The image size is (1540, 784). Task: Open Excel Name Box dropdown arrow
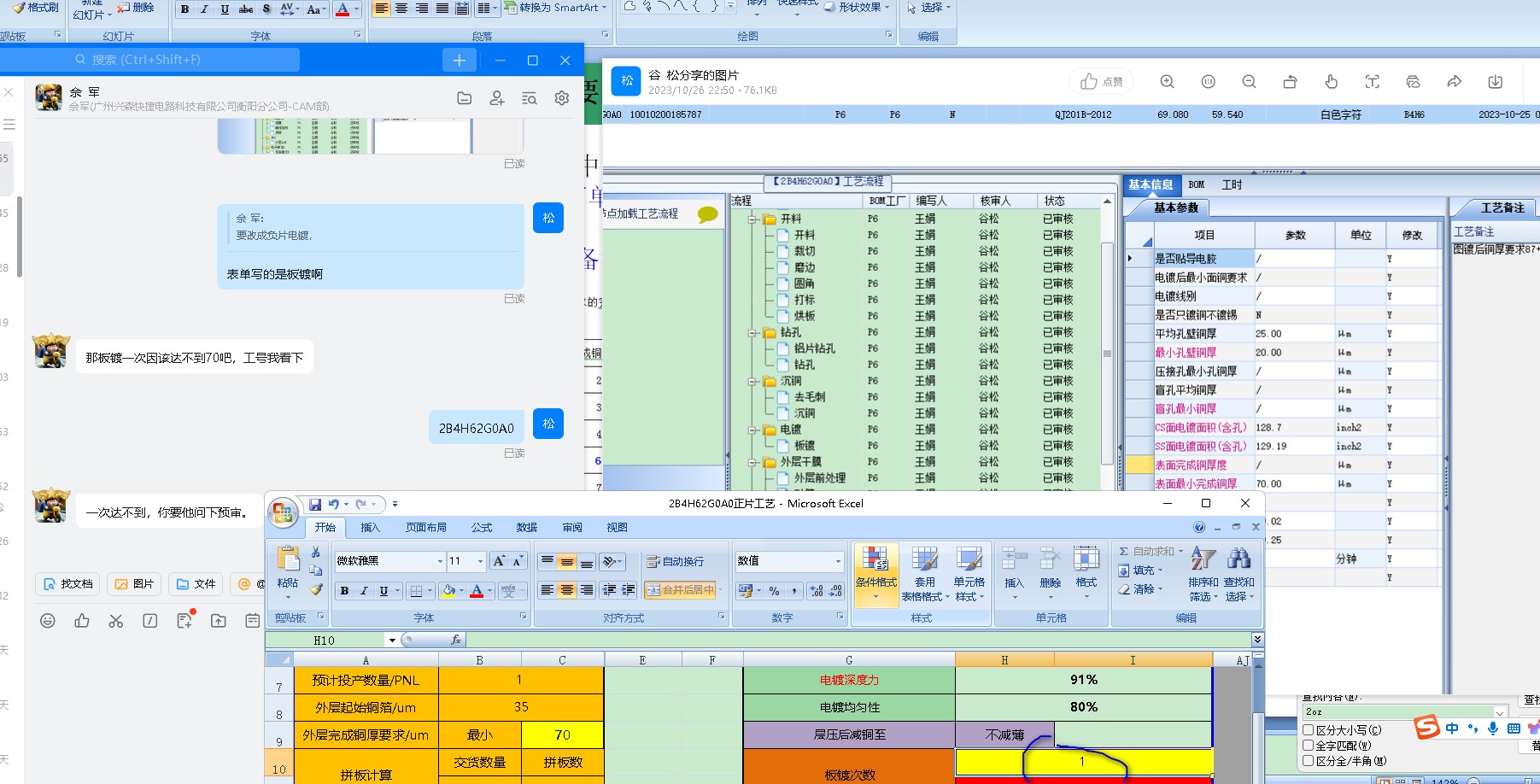(392, 640)
